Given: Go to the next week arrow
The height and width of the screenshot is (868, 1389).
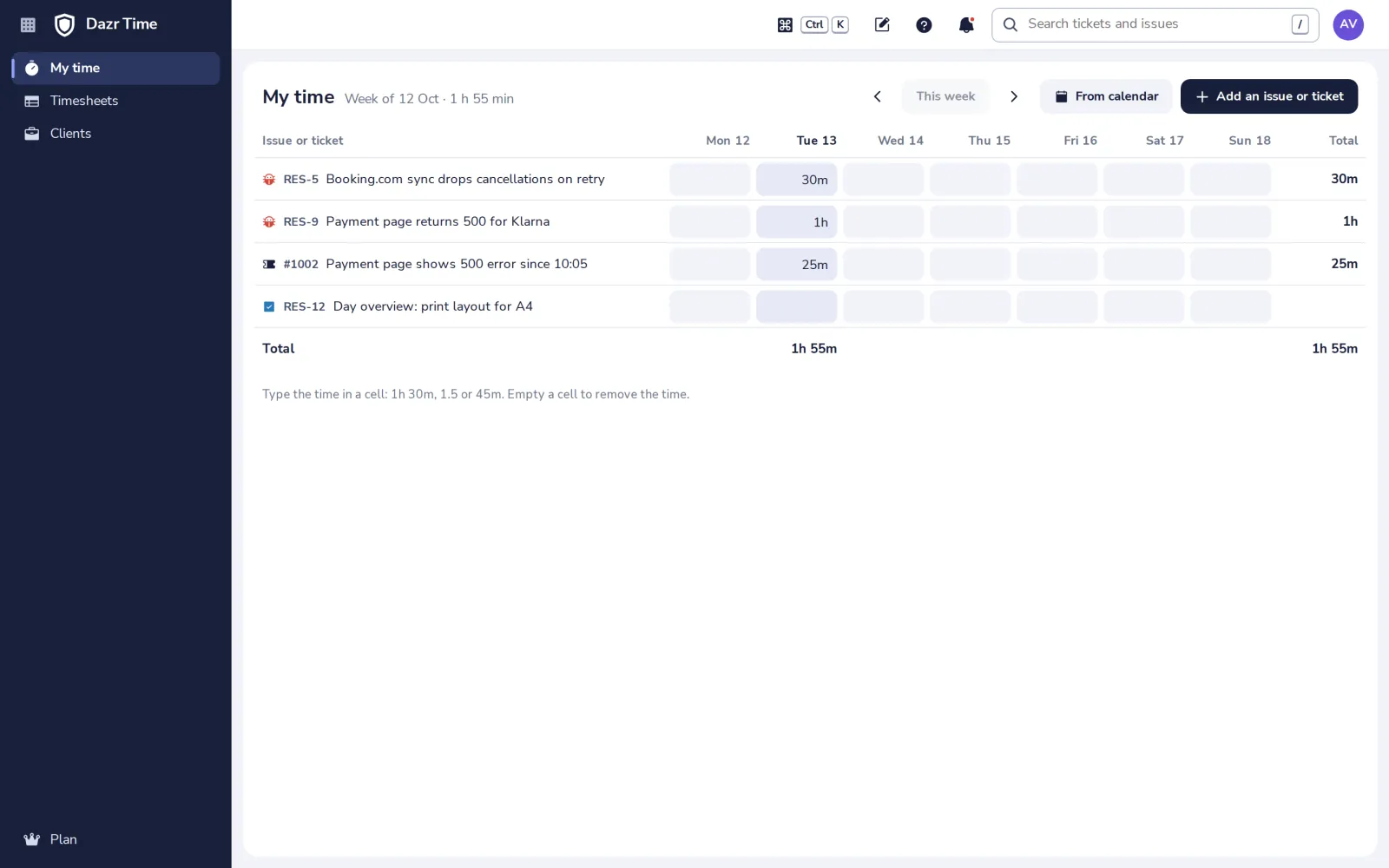Looking at the screenshot, I should tap(1014, 96).
